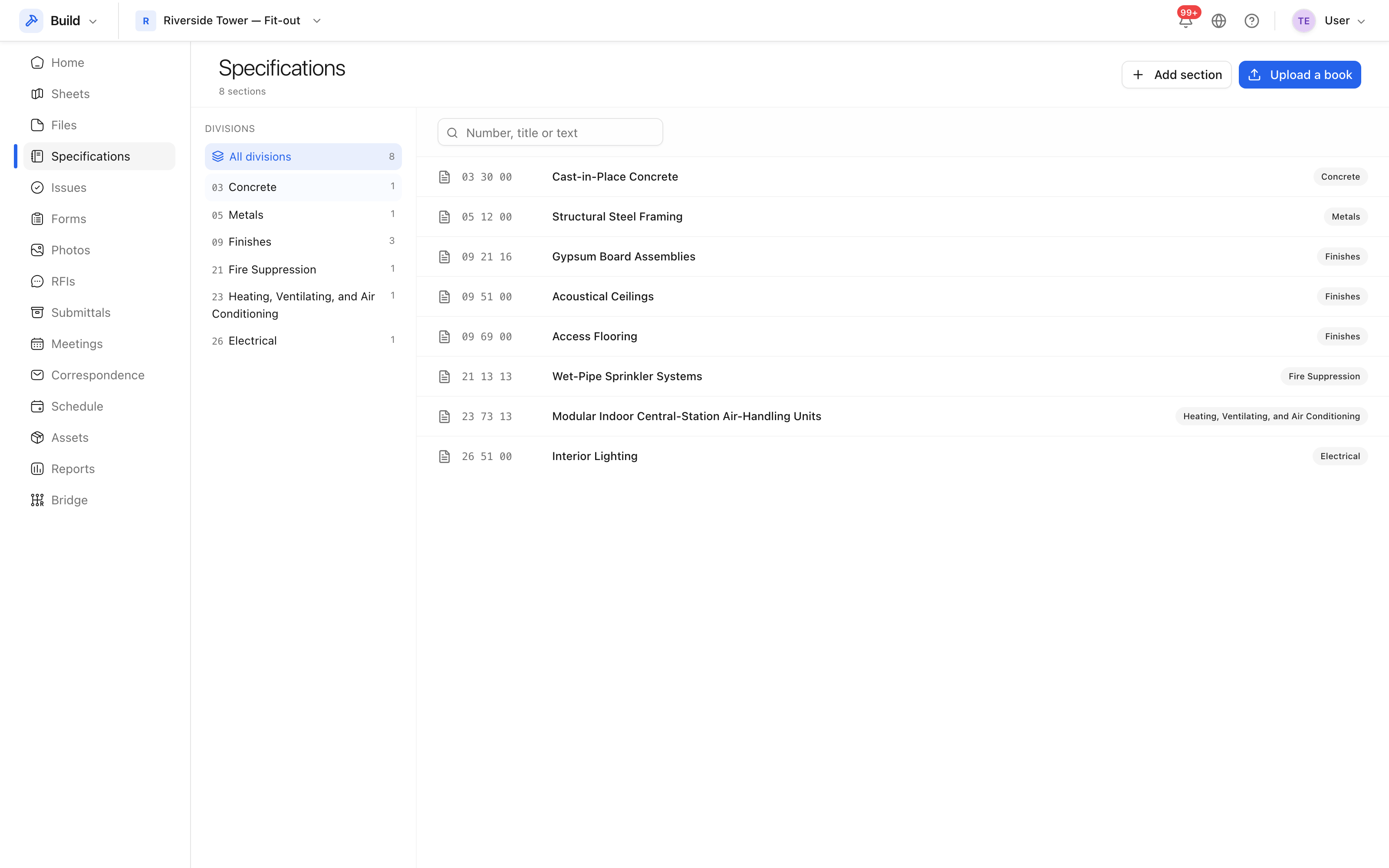Viewport: 1389px width, 868px height.
Task: Click the document icon for Gypsum Board Assemblies
Action: point(444,256)
